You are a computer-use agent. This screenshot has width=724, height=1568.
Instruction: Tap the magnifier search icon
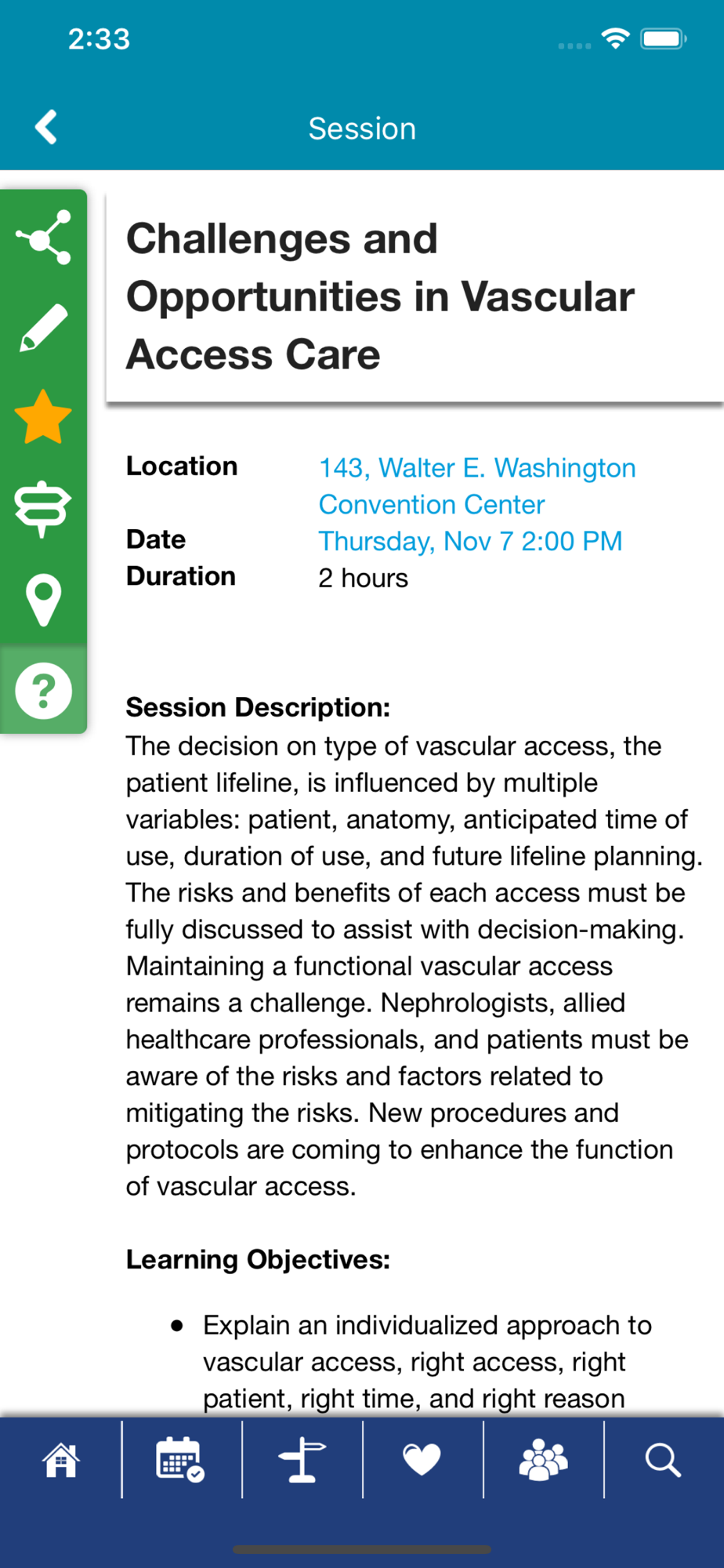[663, 1460]
